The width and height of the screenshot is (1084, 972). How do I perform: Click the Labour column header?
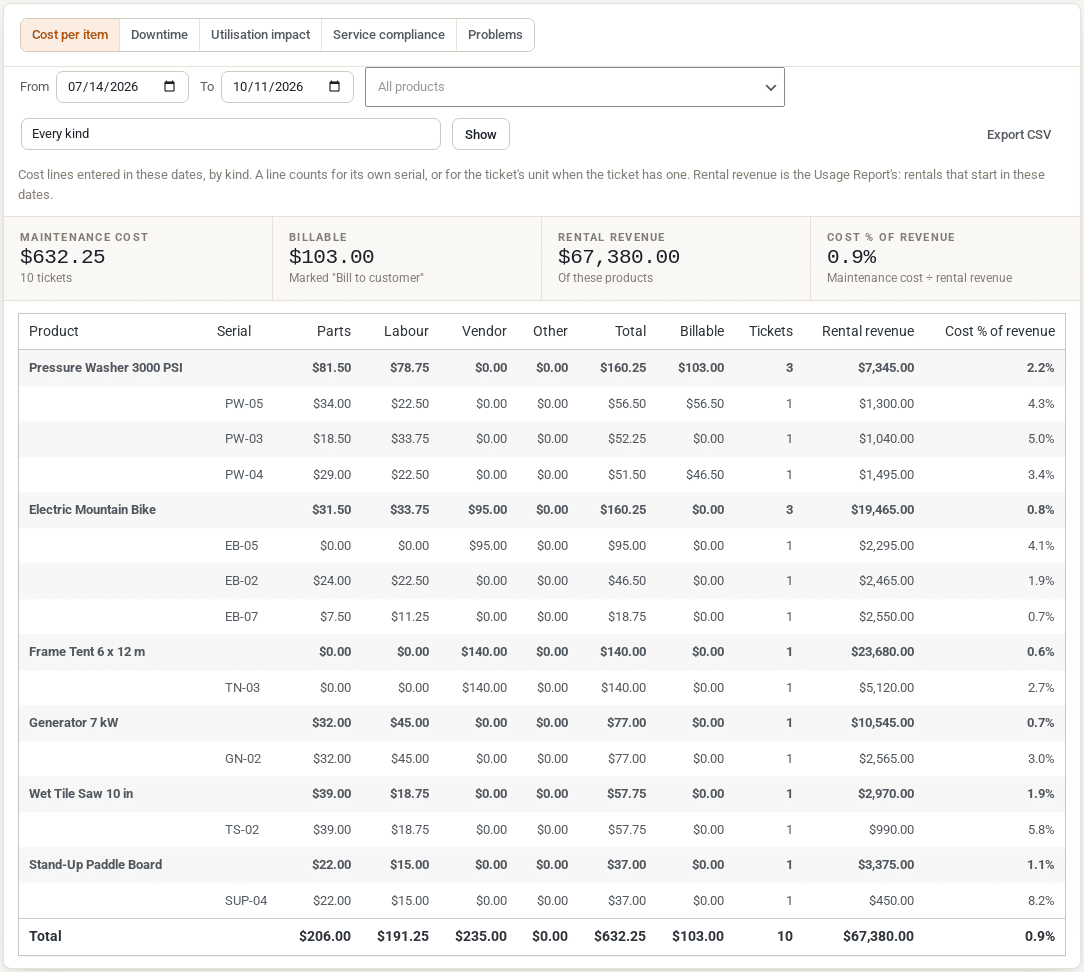point(406,331)
